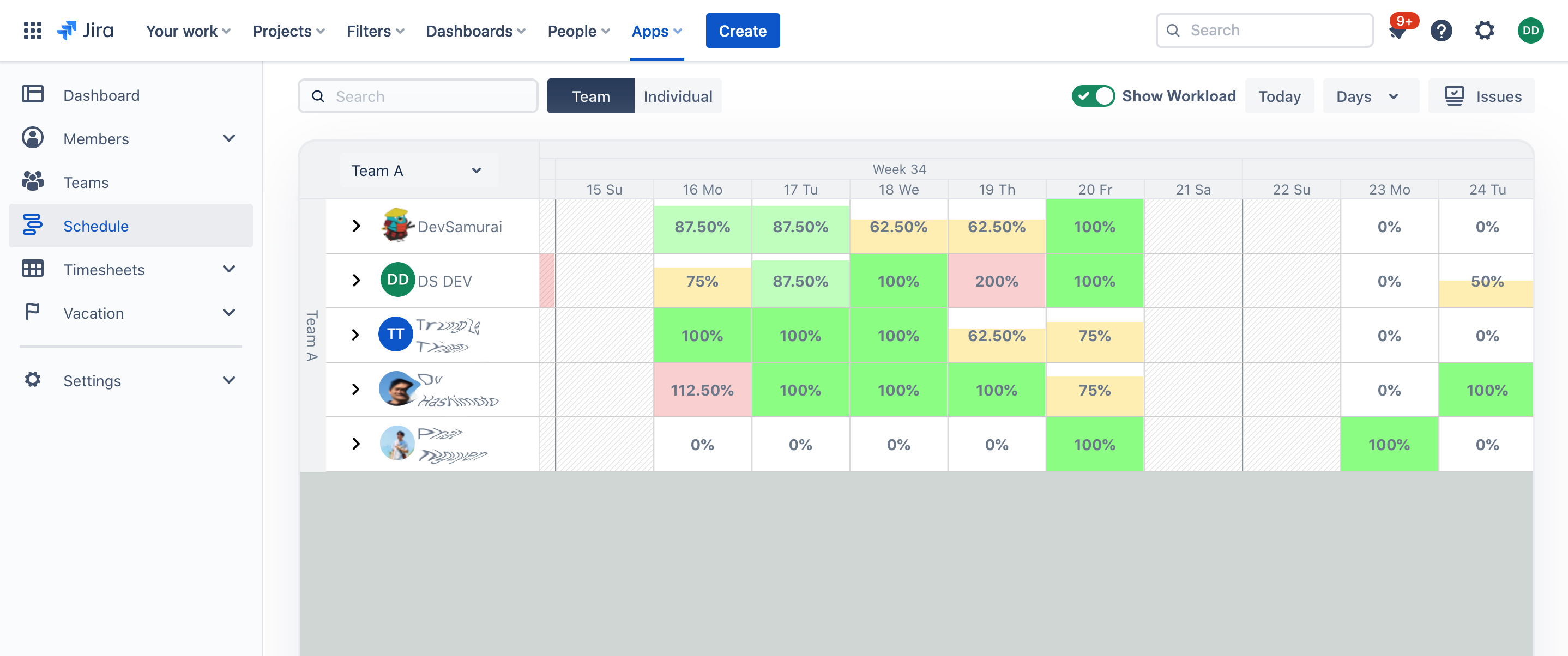The width and height of the screenshot is (1568, 656).
Task: Click DS DEV's 200% workload cell
Action: (x=996, y=281)
